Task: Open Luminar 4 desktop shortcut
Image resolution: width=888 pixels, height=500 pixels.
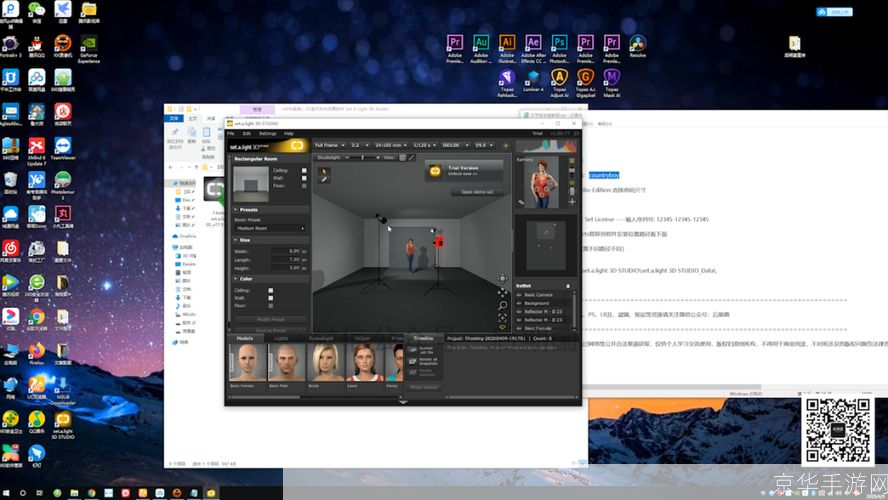Action: click(533, 80)
